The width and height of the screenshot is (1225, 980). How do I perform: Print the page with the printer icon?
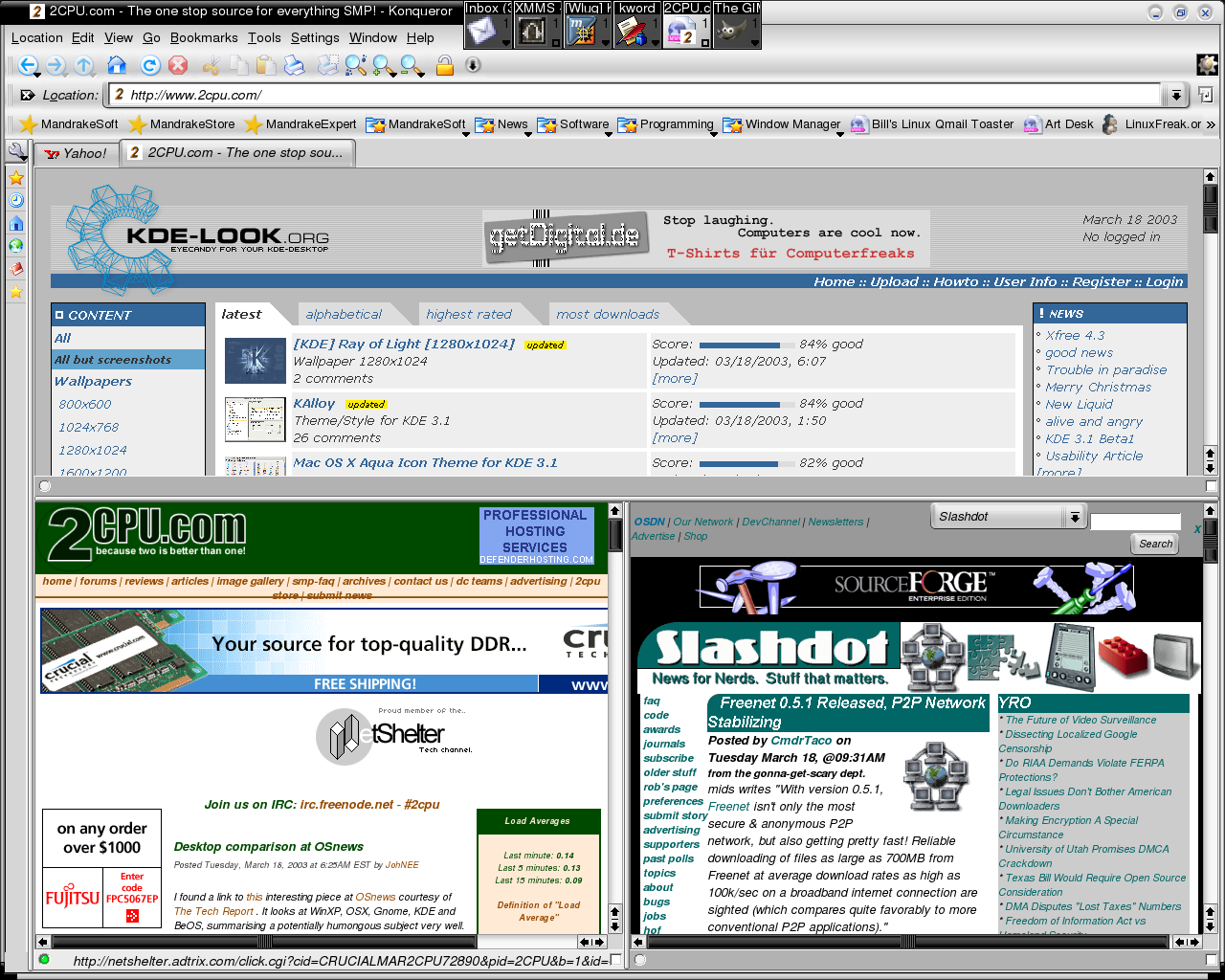[295, 65]
